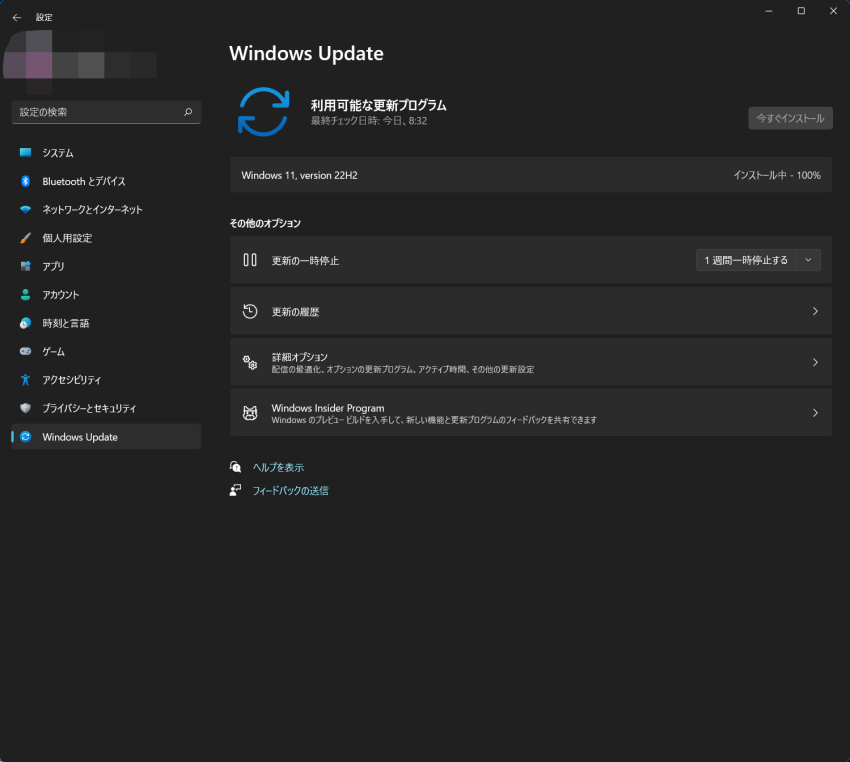Click the 時刻と言語 globe icon
Viewport: 850px width, 762px height.
[x=25, y=323]
